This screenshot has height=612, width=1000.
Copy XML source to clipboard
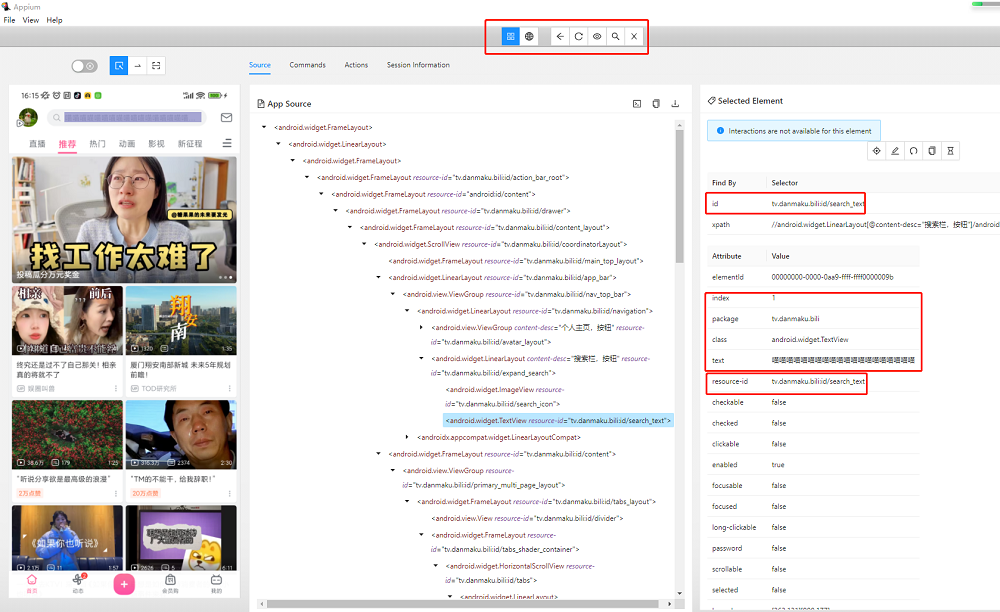[656, 104]
